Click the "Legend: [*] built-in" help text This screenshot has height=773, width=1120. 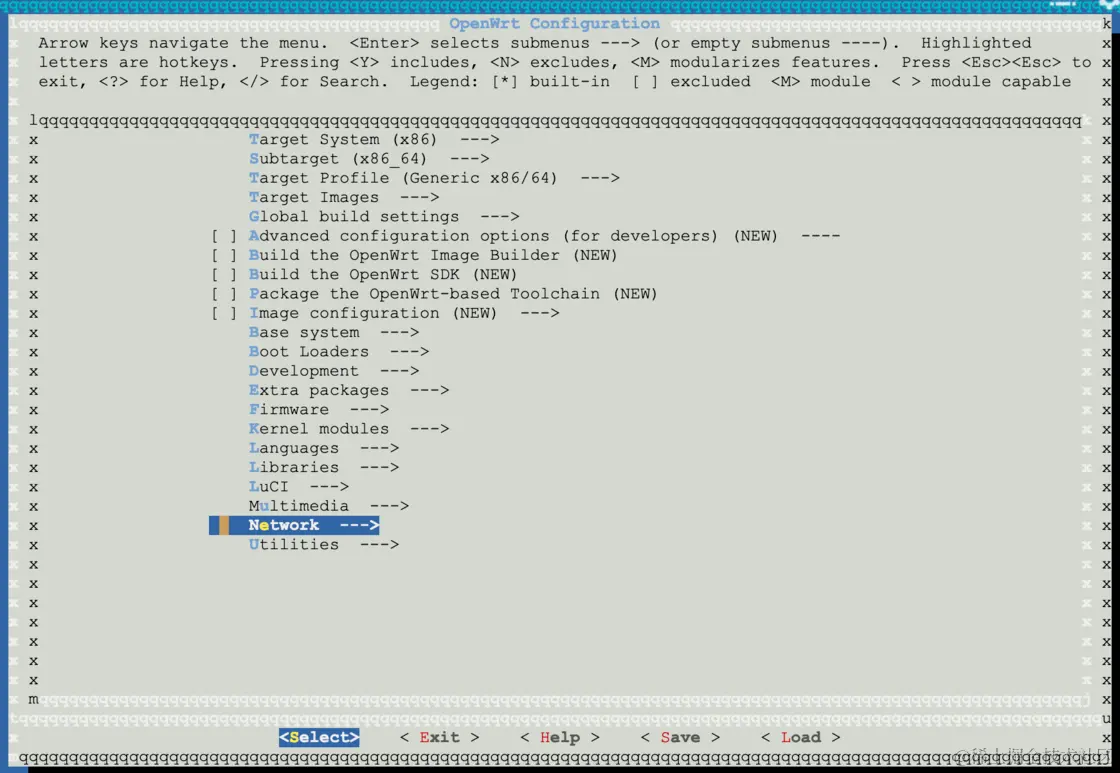tap(510, 81)
